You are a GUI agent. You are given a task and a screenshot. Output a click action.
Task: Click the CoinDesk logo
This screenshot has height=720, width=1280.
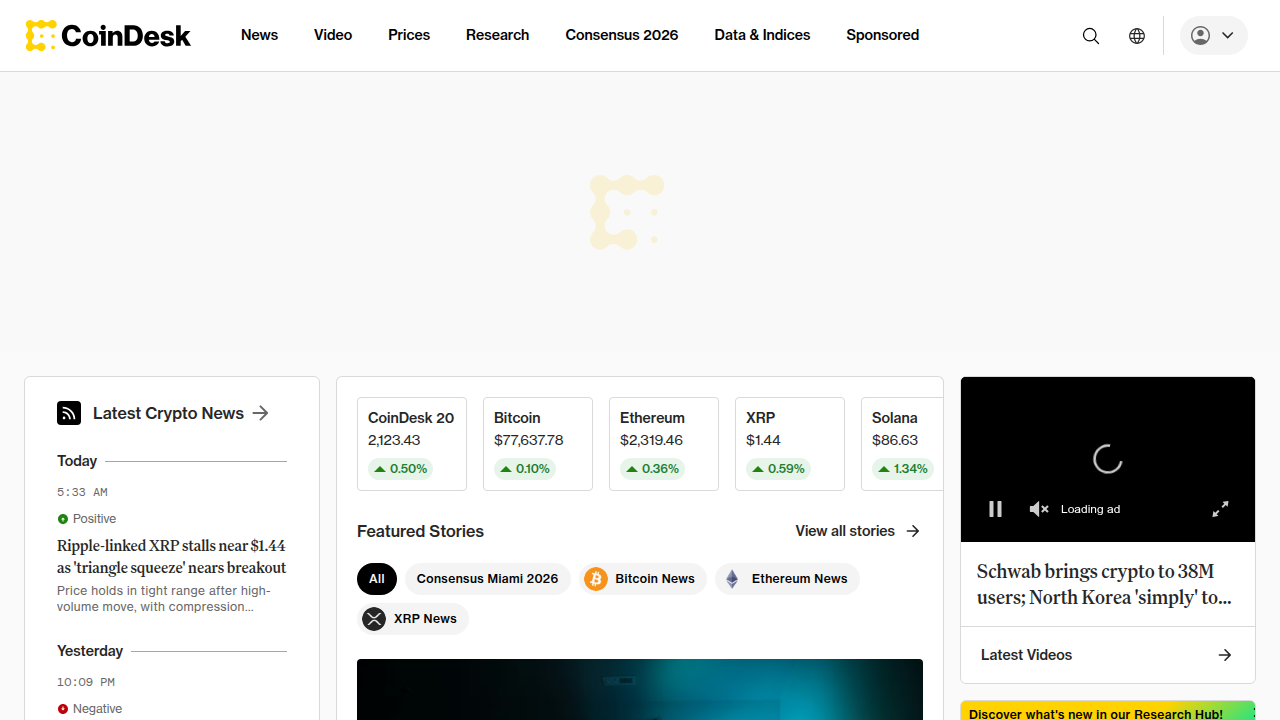click(x=107, y=35)
